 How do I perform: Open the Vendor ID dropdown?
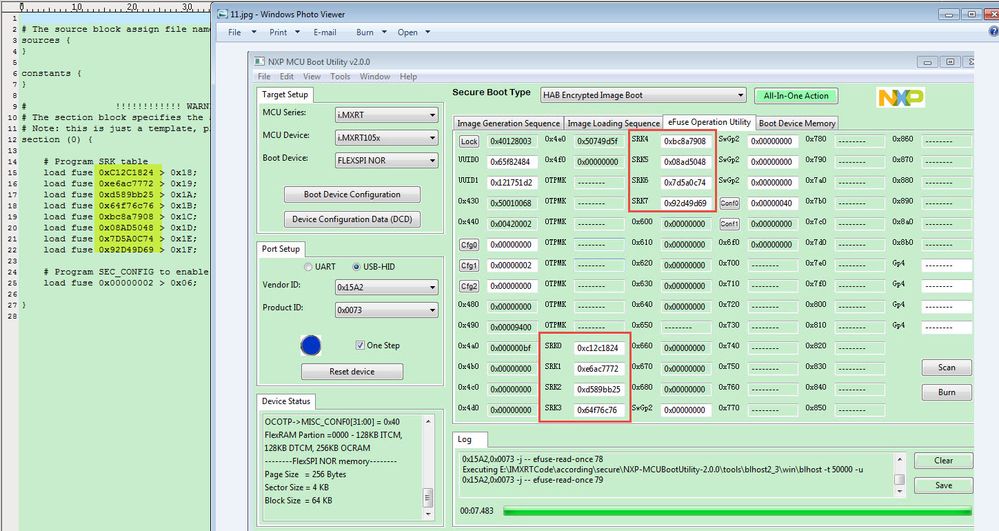click(x=387, y=287)
